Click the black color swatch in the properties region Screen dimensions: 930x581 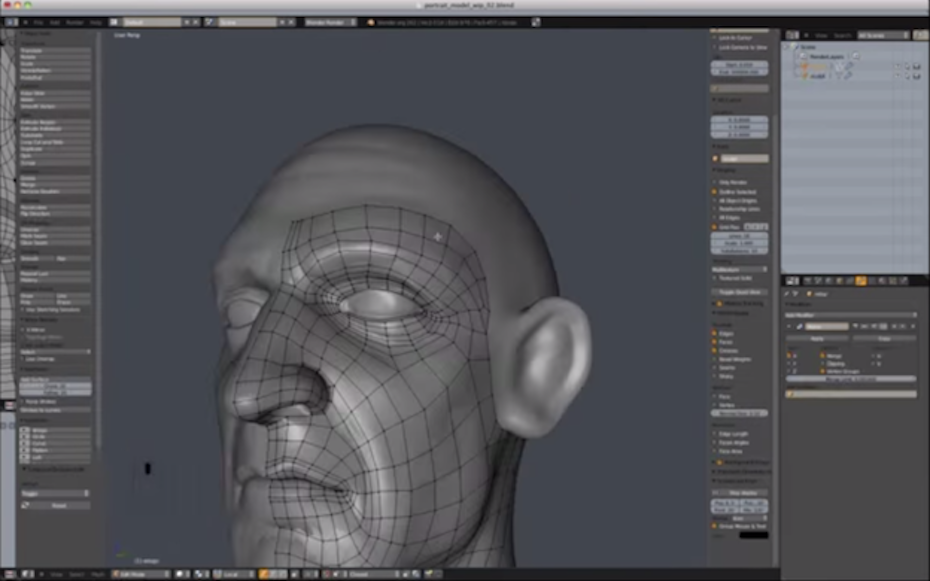click(753, 535)
